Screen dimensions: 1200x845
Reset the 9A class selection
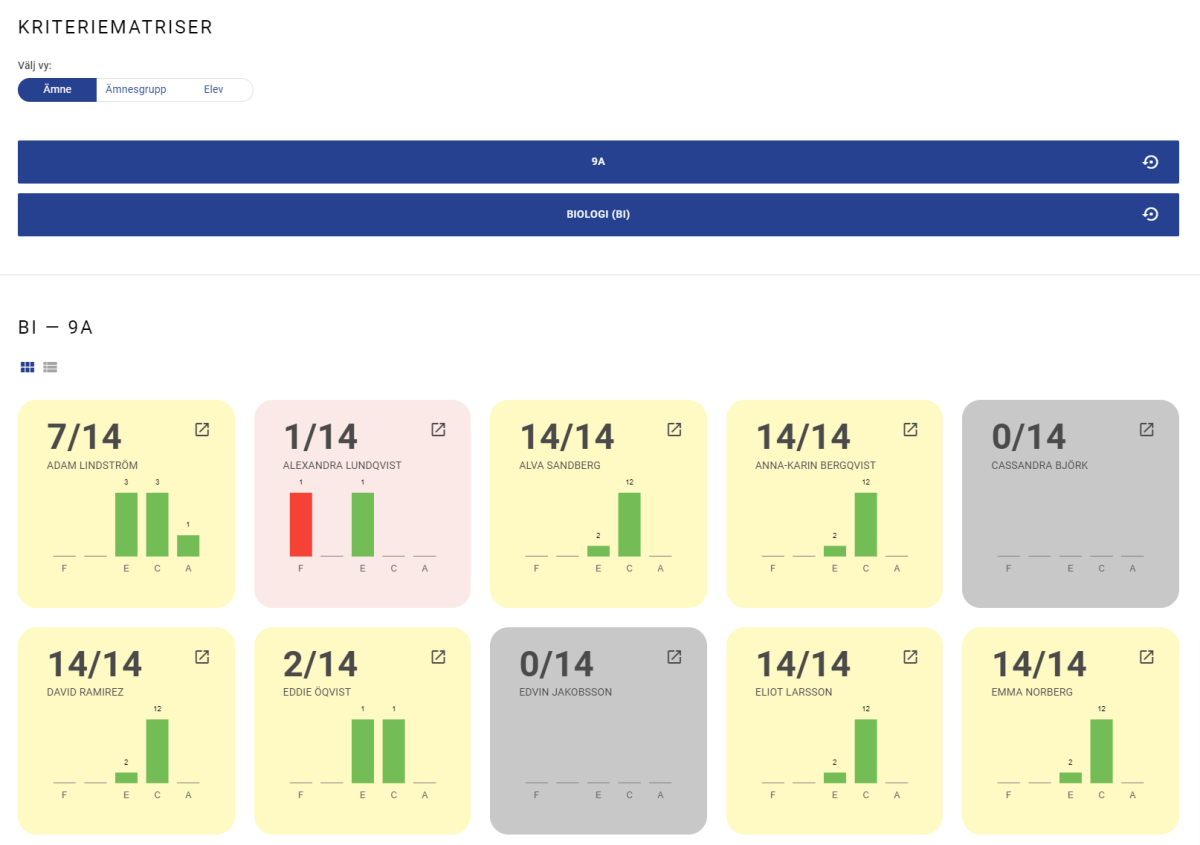[x=1150, y=162]
